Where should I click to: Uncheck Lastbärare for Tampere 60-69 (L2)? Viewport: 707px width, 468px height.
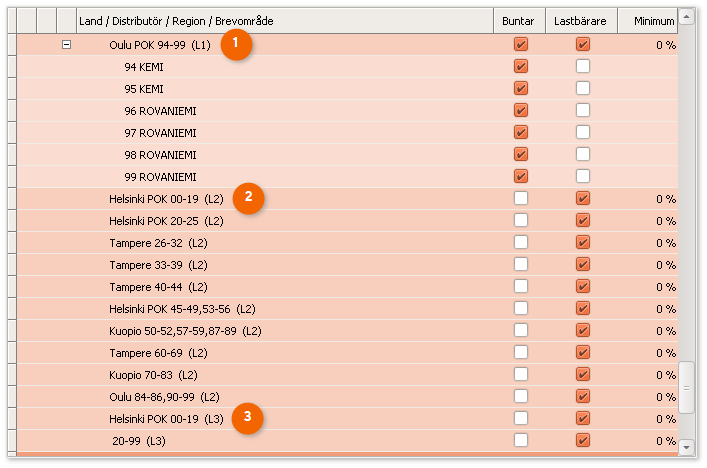[x=583, y=353]
